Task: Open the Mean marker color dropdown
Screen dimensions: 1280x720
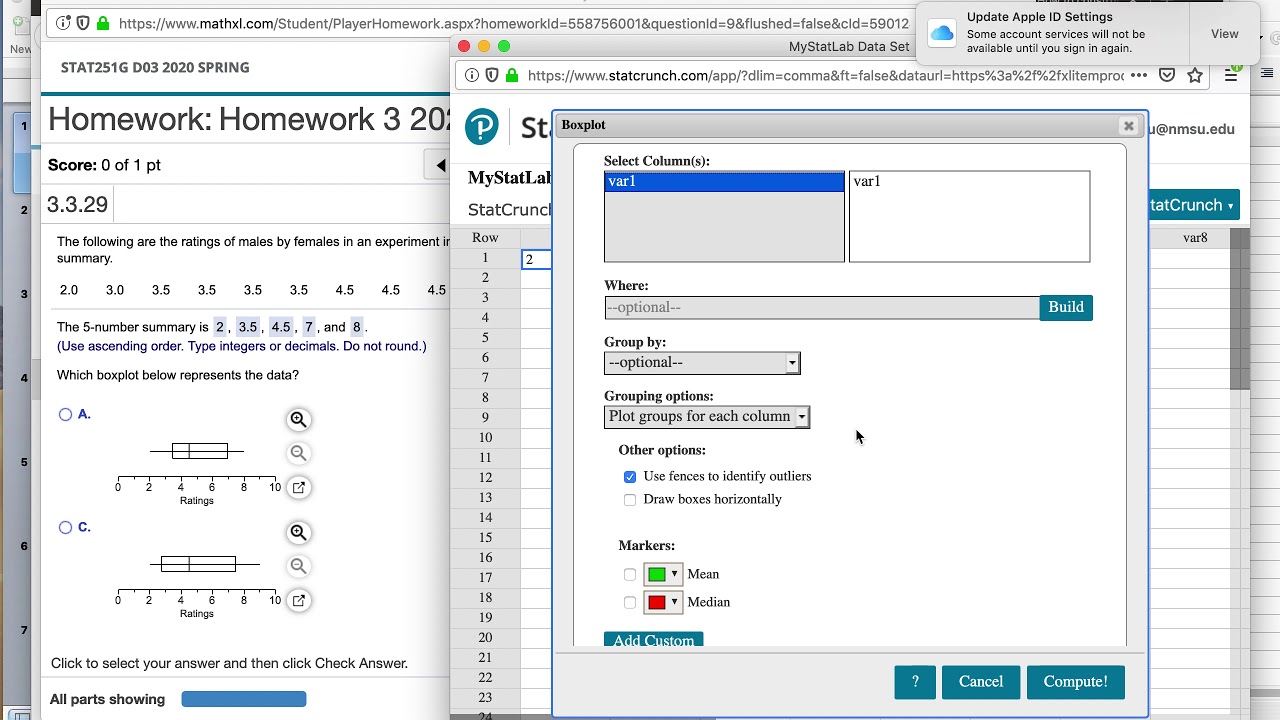Action: [x=675, y=574]
